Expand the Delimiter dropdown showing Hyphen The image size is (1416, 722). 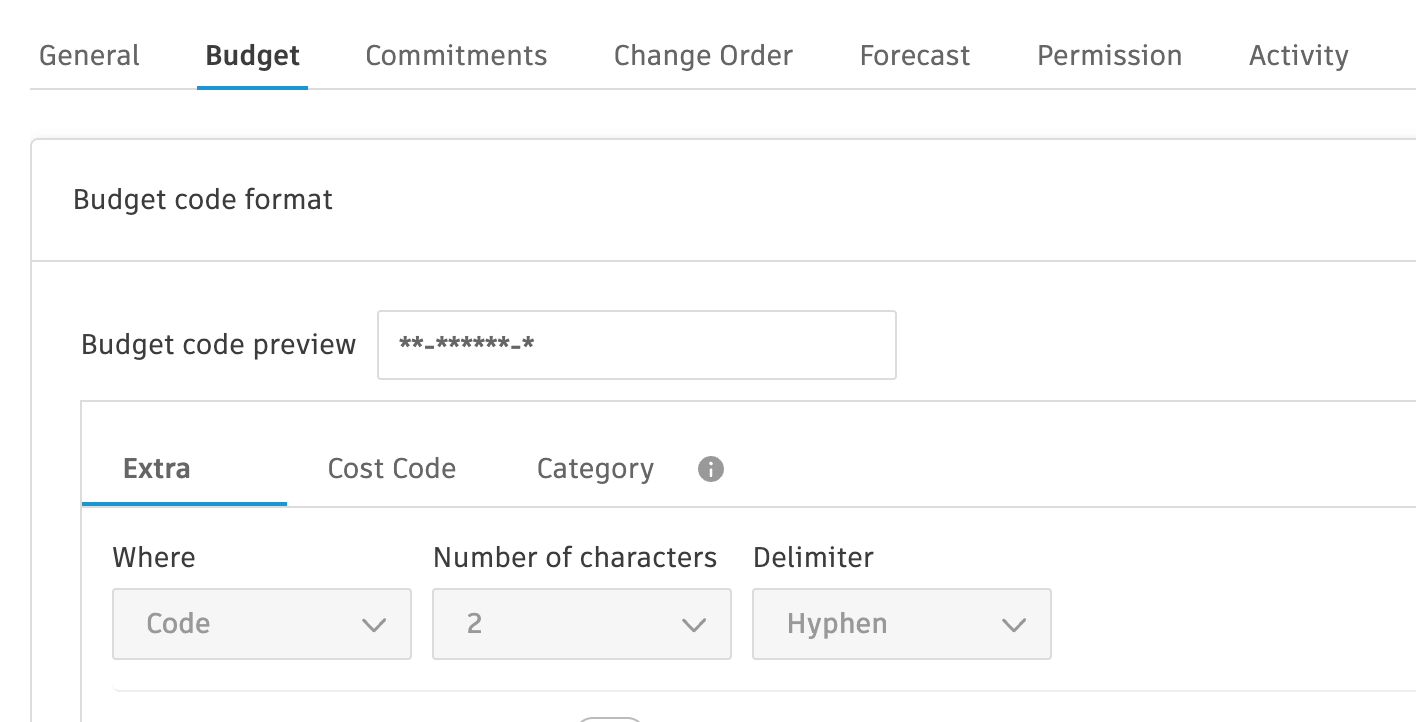[902, 624]
